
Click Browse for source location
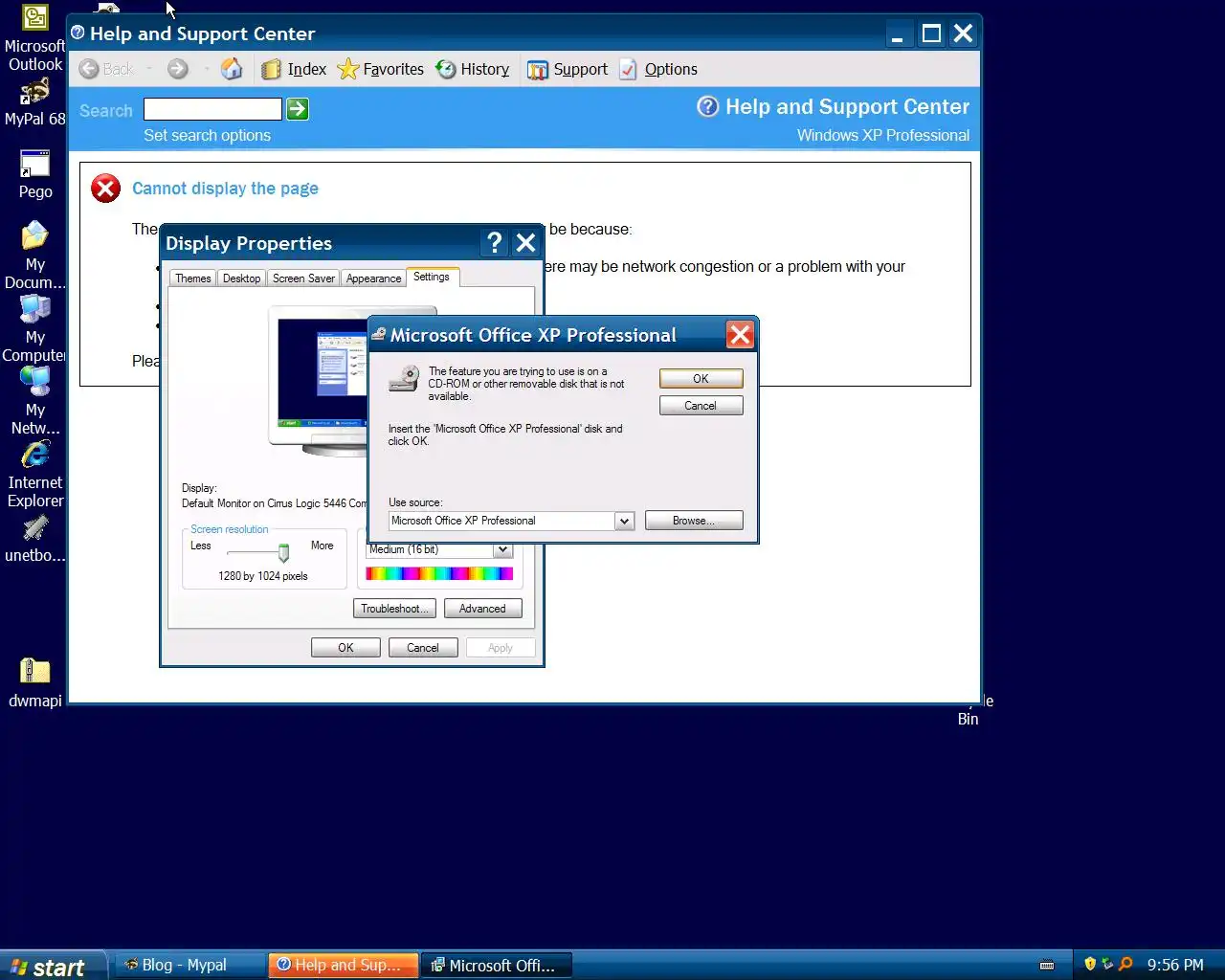click(x=694, y=521)
